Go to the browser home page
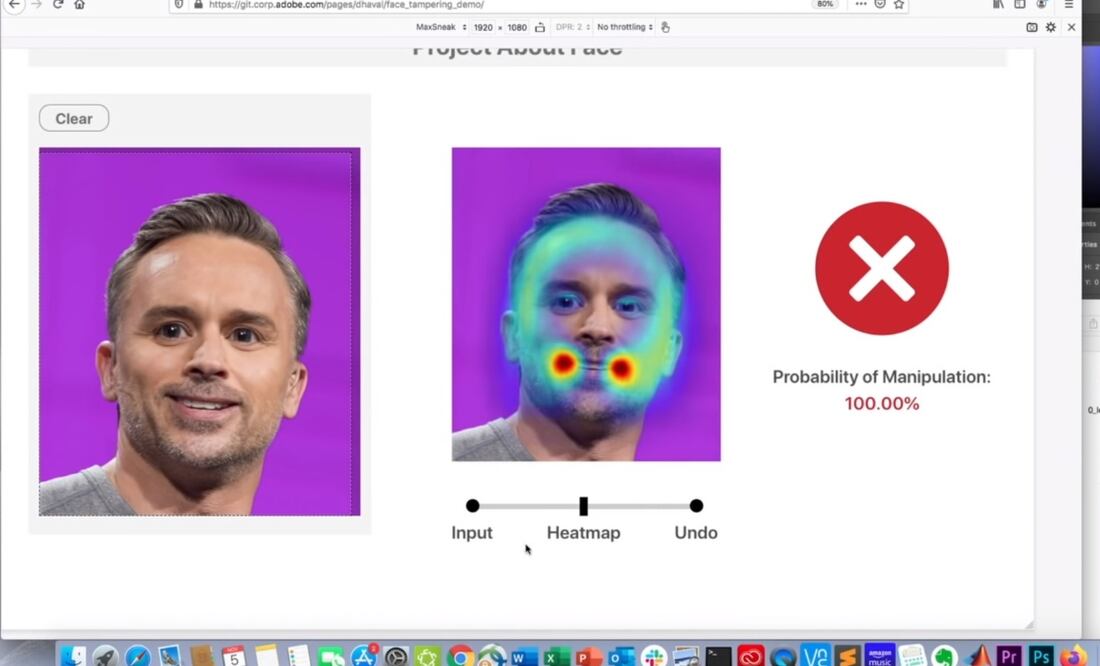This screenshot has width=1100, height=666. coord(80,4)
